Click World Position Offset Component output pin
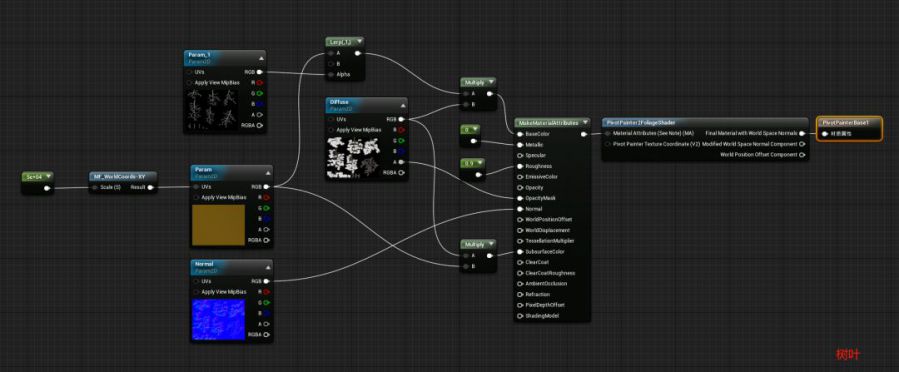This screenshot has width=899, height=372. tap(802, 154)
